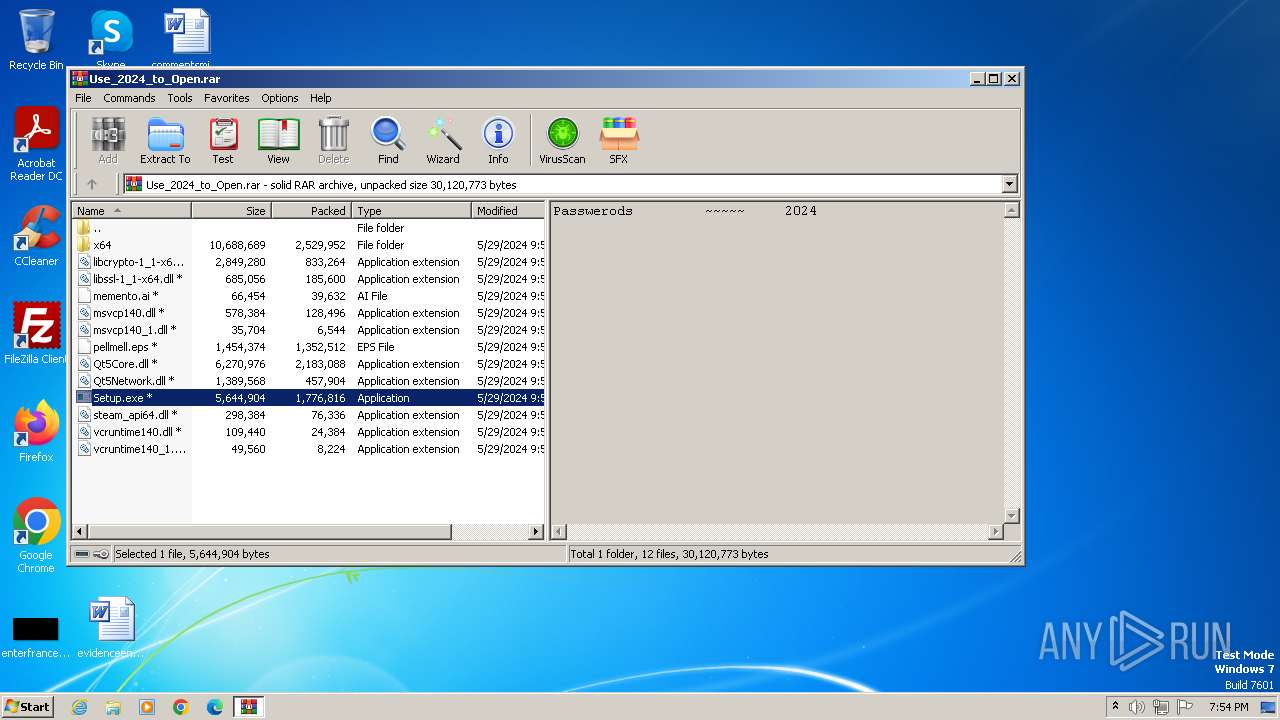Open media player taskbar icon
The height and width of the screenshot is (720, 1280).
point(147,707)
